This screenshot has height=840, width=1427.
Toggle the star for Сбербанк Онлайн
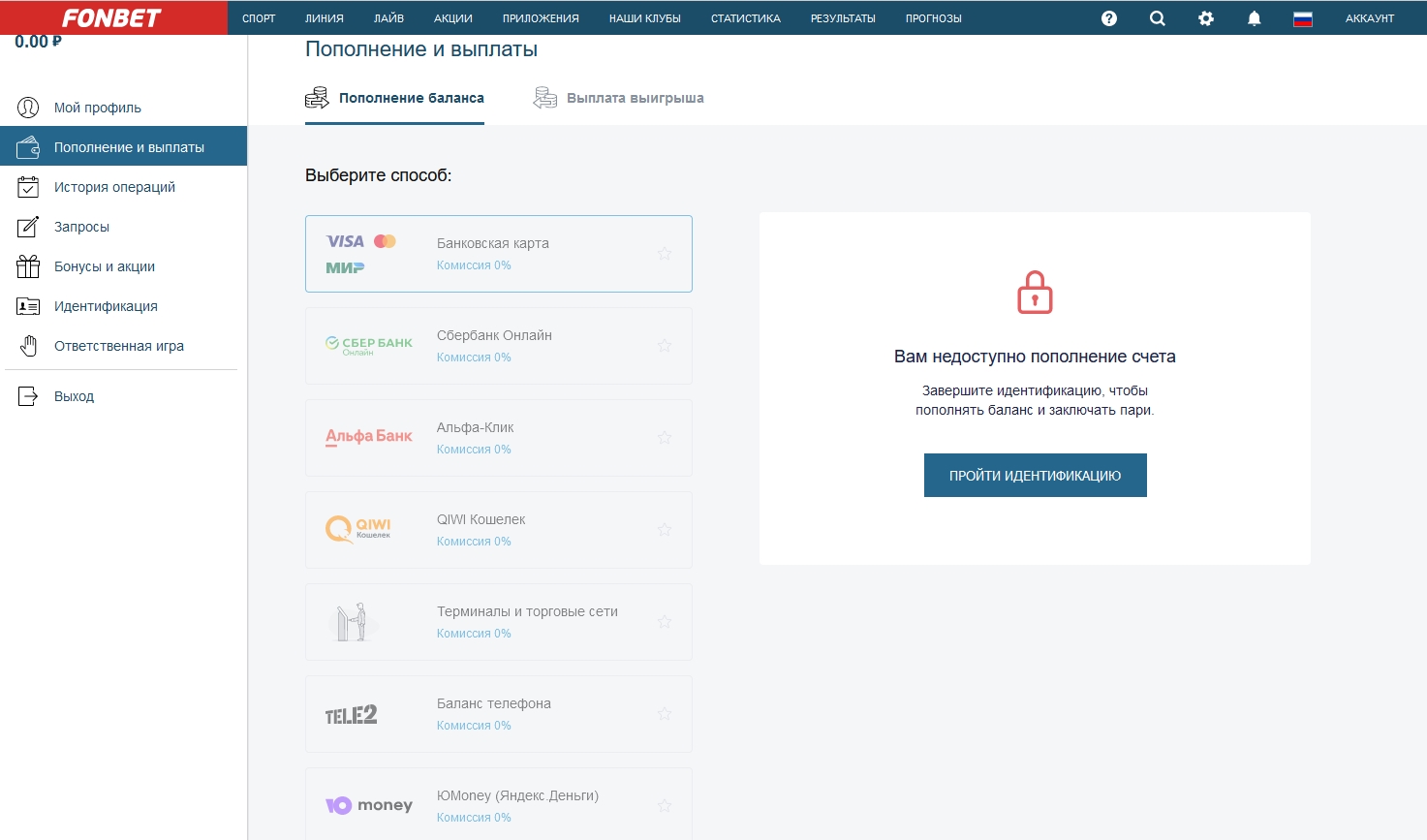[x=665, y=346]
